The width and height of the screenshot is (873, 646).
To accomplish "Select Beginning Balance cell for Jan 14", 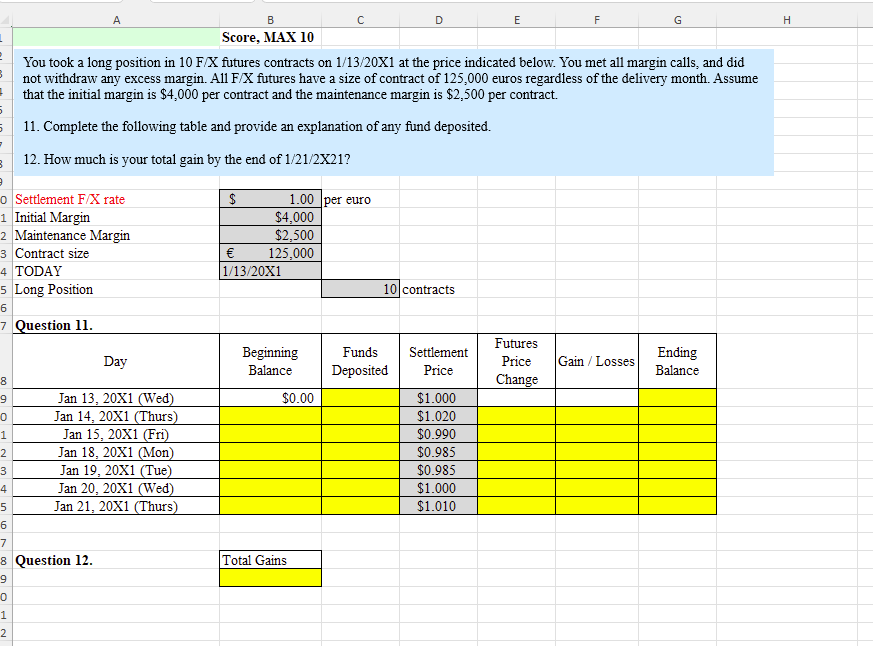I will [x=271, y=416].
